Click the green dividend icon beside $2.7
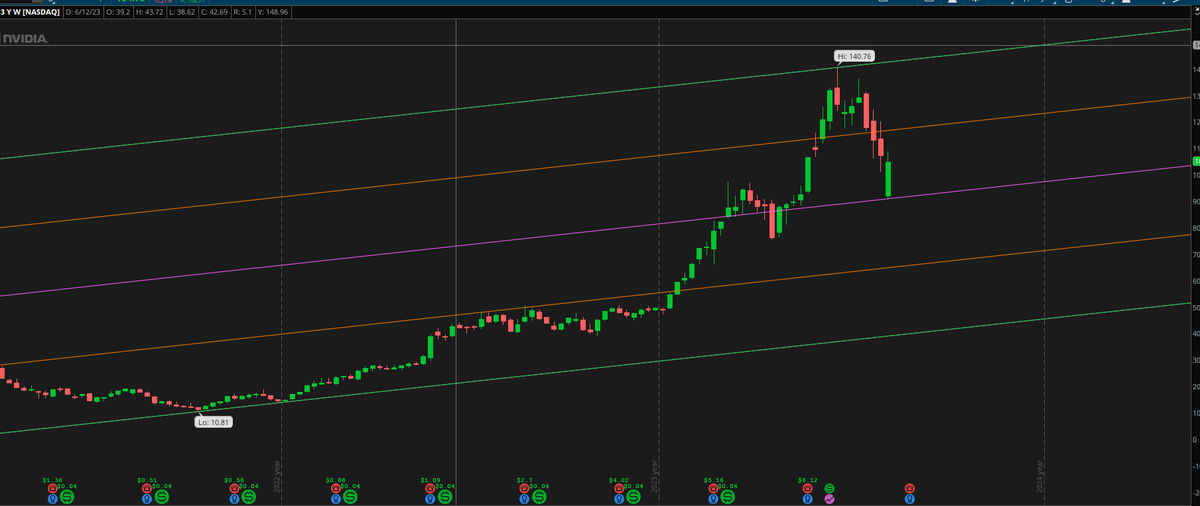1200x506 pixels. (539, 496)
